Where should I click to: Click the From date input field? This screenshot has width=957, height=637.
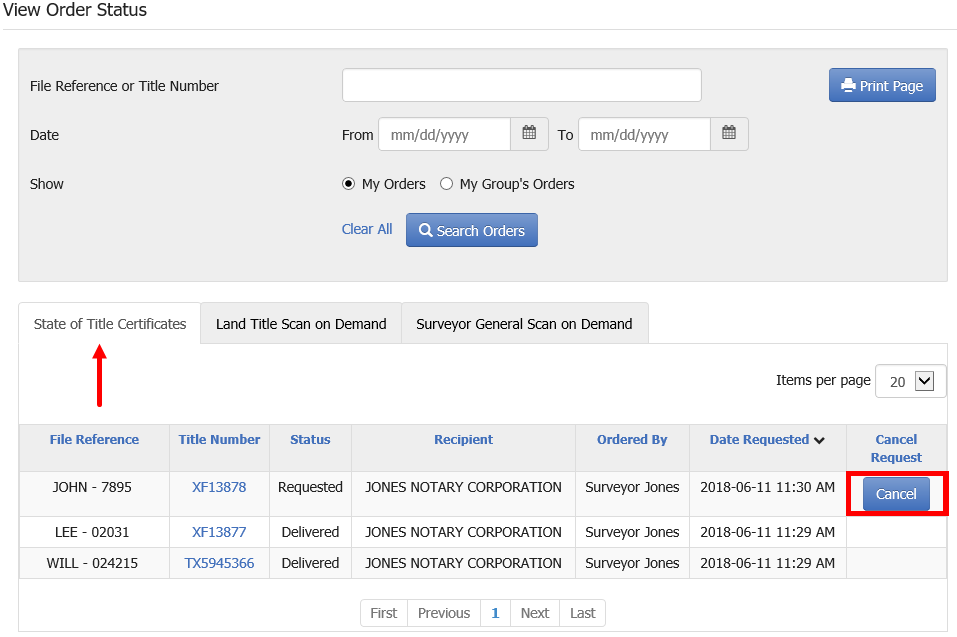click(444, 134)
